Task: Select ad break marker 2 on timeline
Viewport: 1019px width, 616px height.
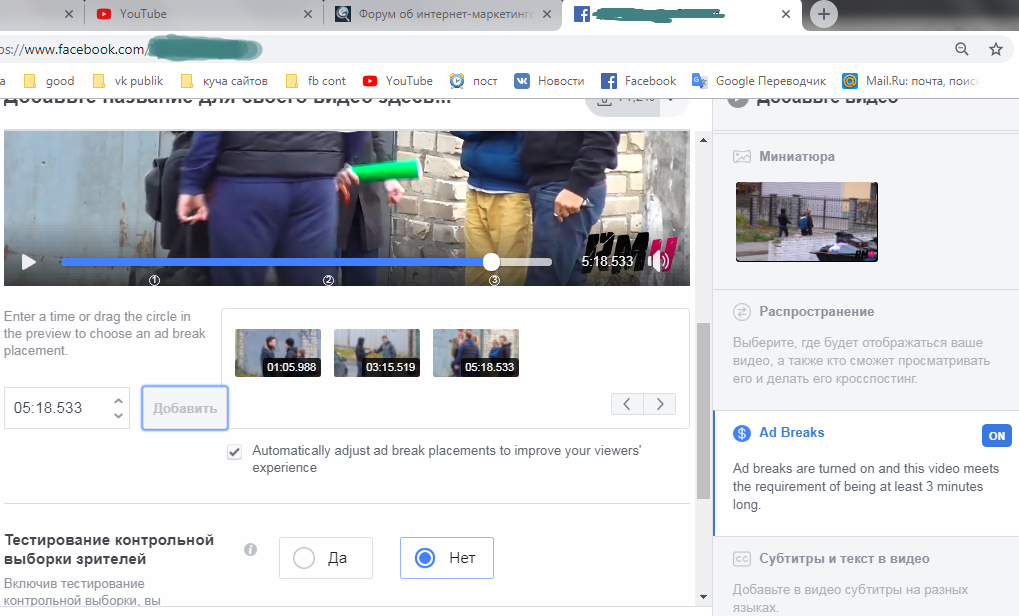Action: [328, 280]
